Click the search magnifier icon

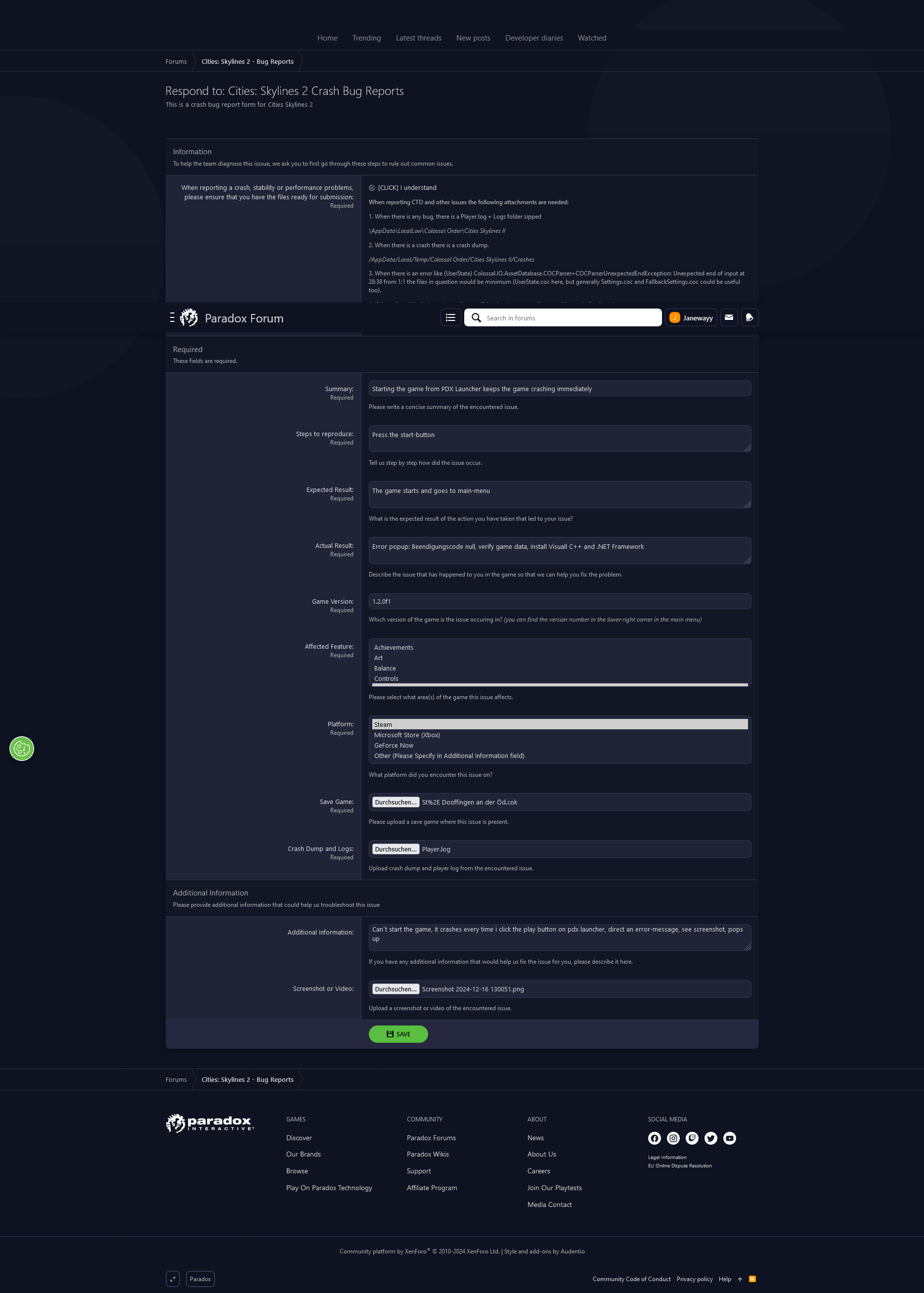tap(476, 317)
